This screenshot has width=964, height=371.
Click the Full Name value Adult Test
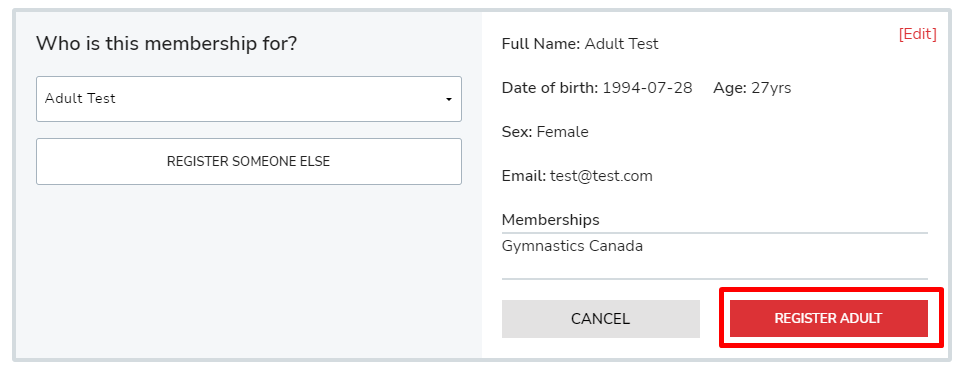pyautogui.click(x=622, y=44)
